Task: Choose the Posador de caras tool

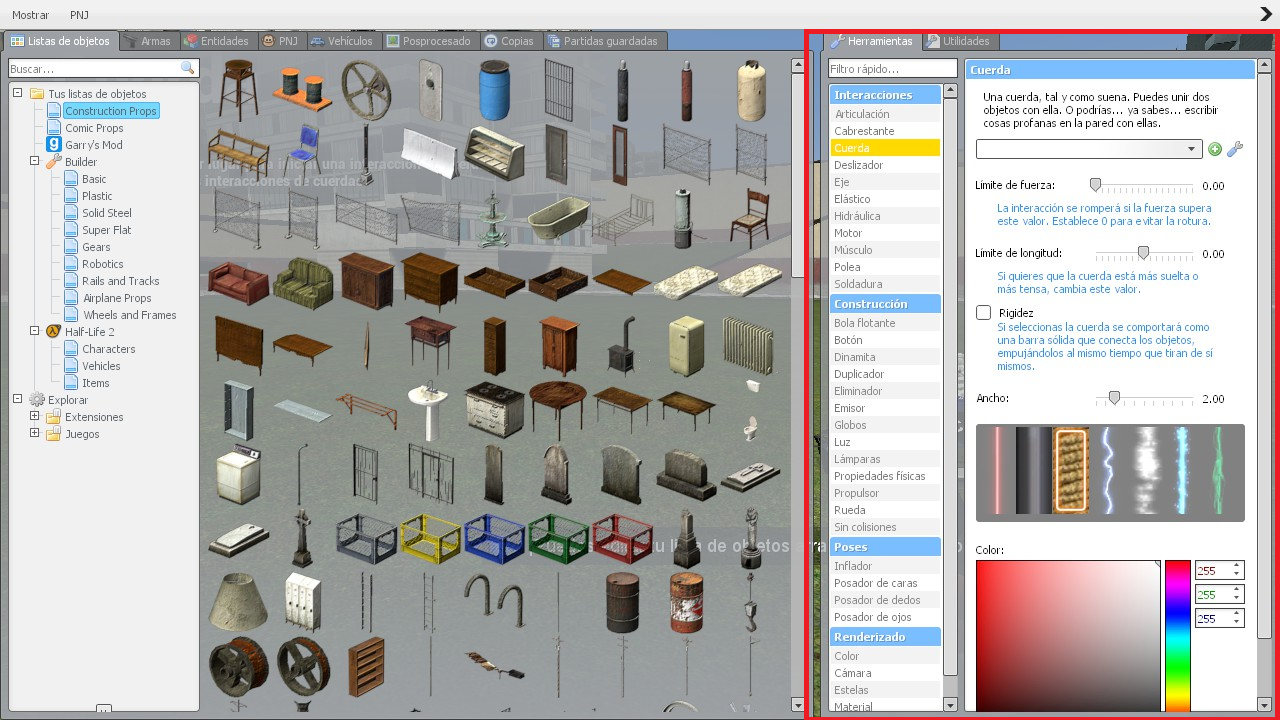Action: tap(885, 583)
